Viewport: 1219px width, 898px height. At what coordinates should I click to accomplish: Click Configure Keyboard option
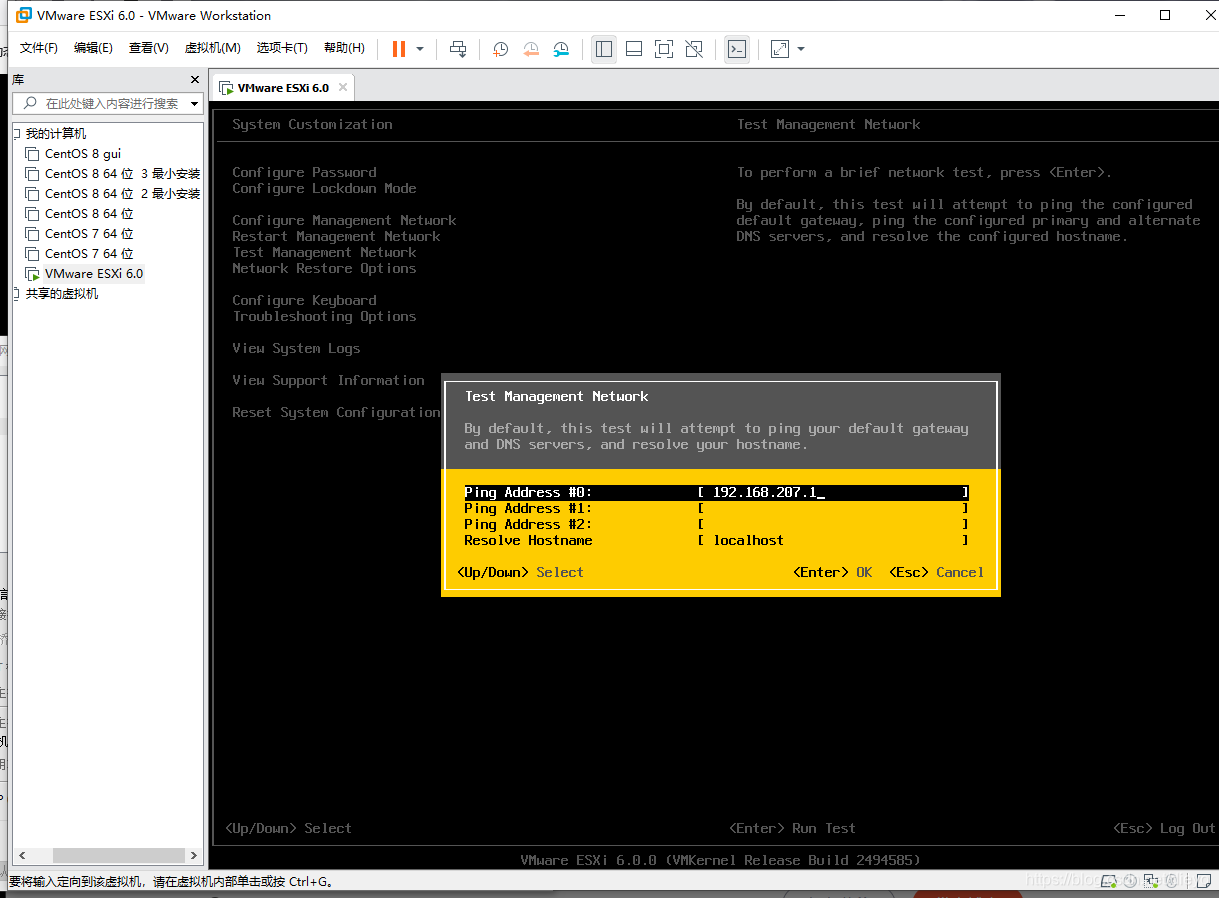[304, 300]
